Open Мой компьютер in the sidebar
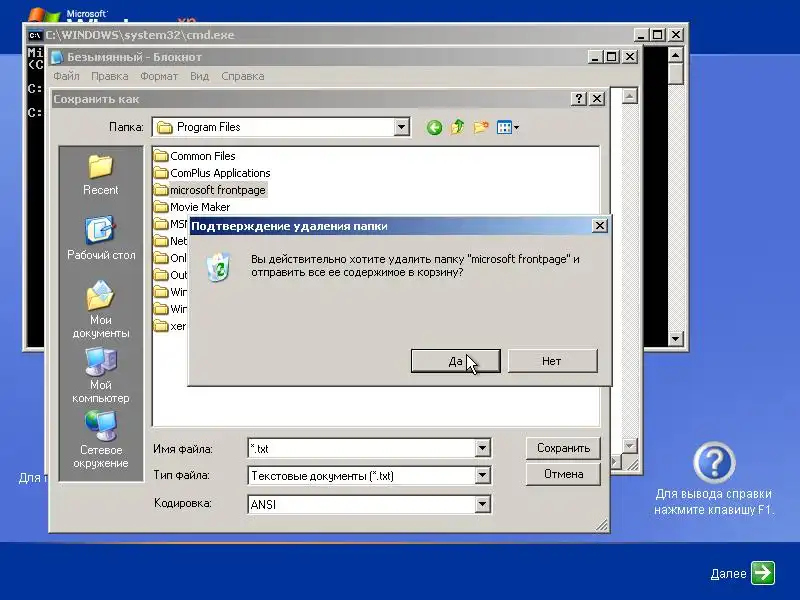This screenshot has height=600, width=800. [101, 375]
